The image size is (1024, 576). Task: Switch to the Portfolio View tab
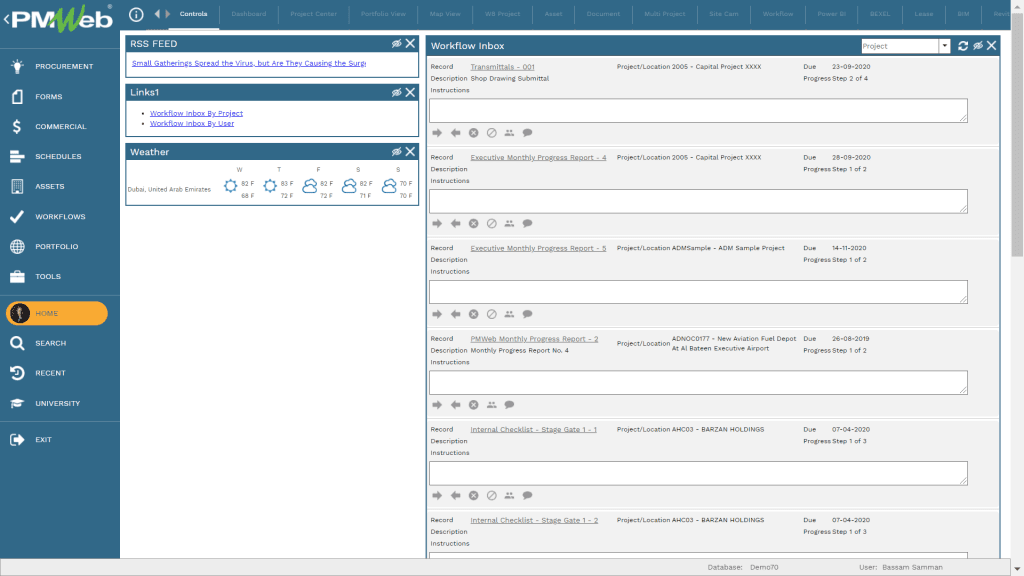coord(383,14)
